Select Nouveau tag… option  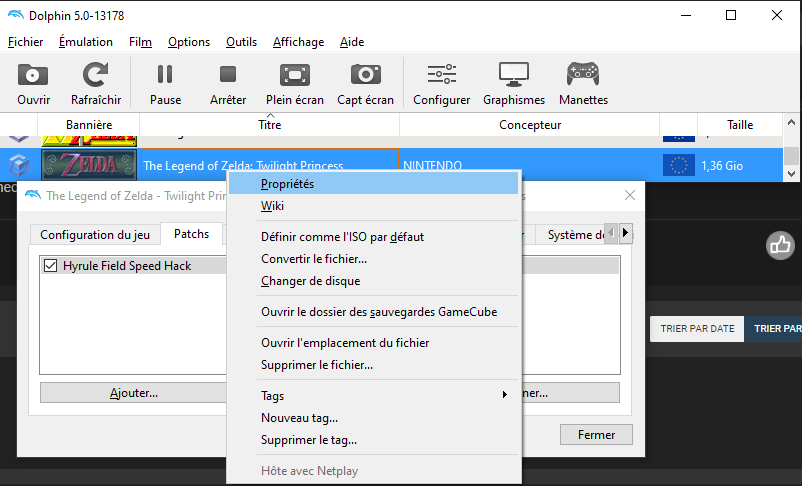coord(373,418)
